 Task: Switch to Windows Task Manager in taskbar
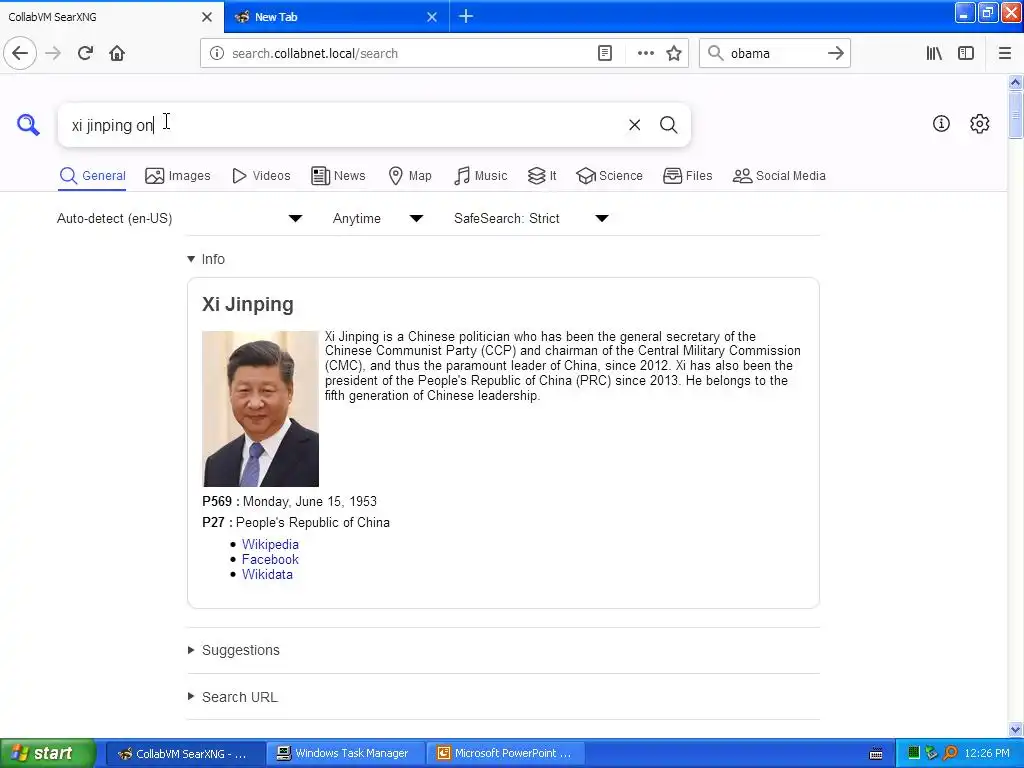tap(345, 753)
